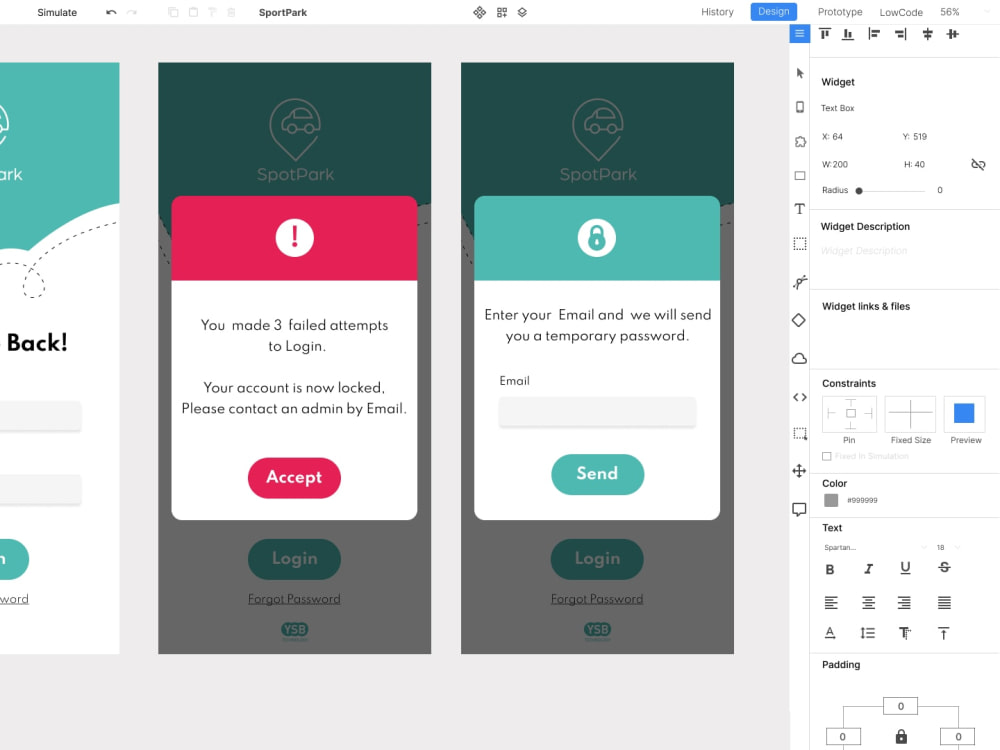Click the teal Send button

point(597,474)
